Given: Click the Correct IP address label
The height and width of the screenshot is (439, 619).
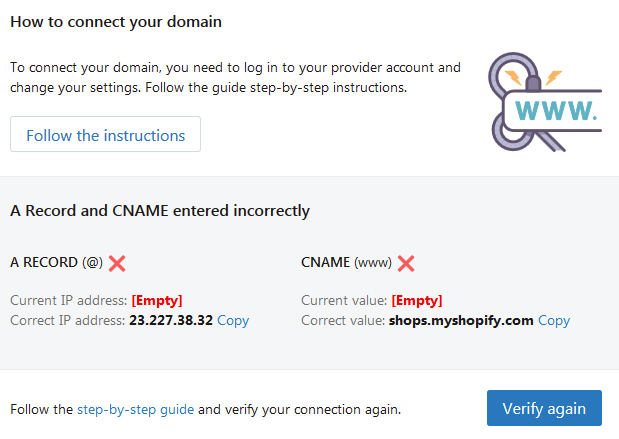Looking at the screenshot, I should pos(68,320).
